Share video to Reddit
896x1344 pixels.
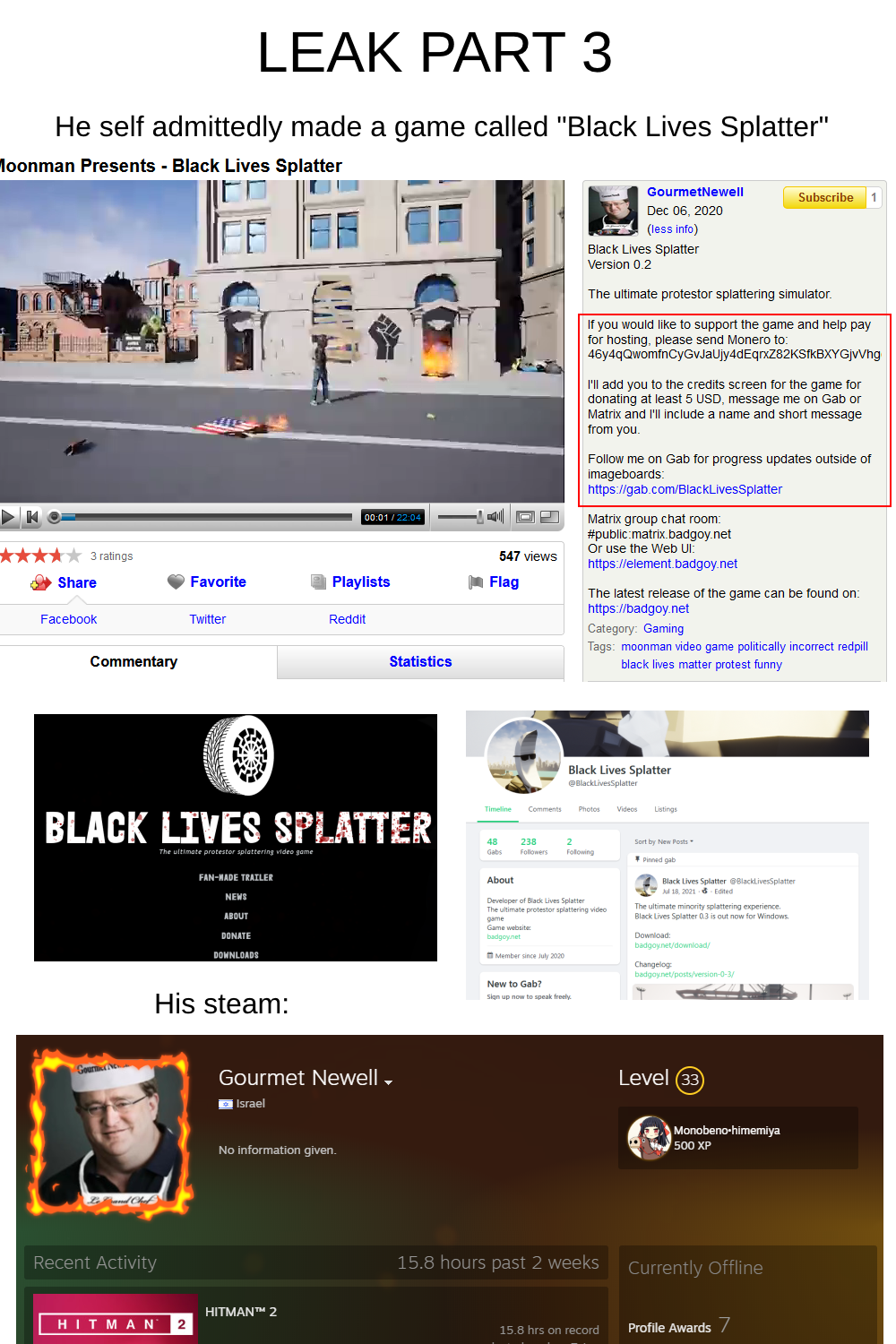pyautogui.click(x=347, y=619)
